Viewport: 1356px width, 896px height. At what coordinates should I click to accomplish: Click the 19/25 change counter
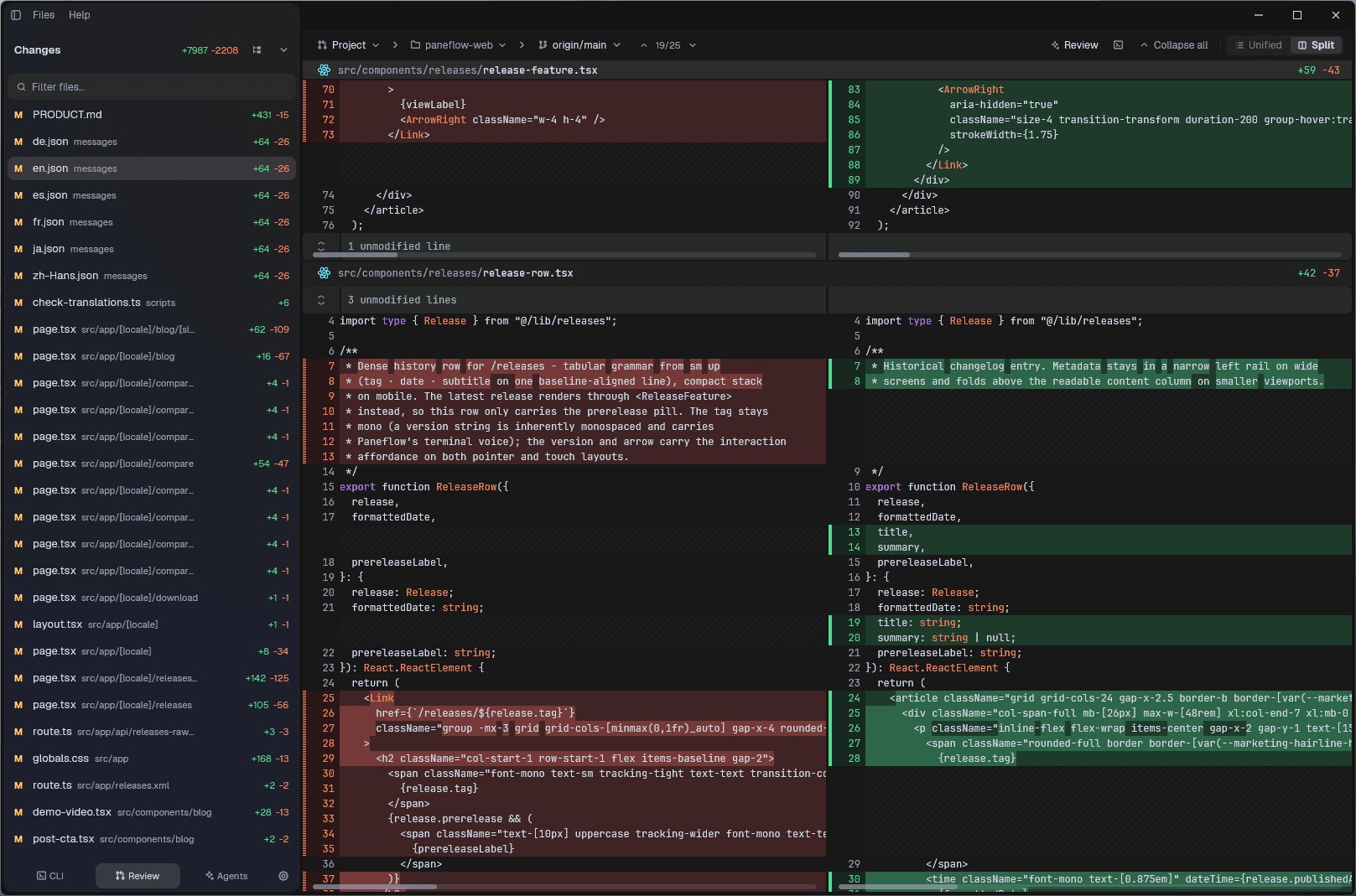tap(668, 45)
